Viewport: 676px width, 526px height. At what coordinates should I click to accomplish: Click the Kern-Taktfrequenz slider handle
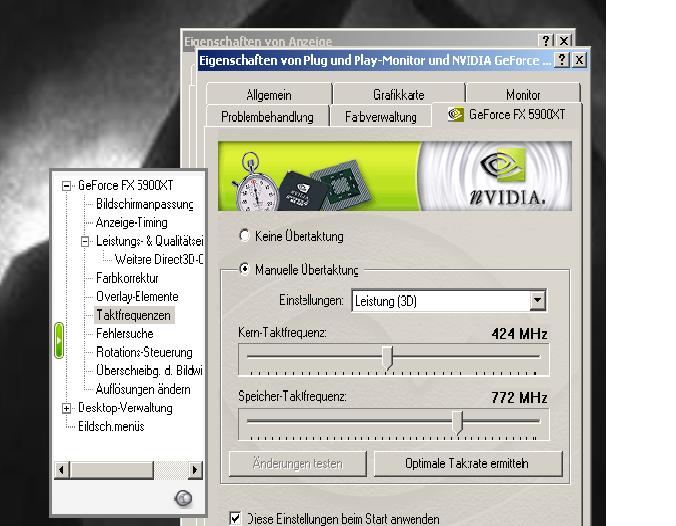388,357
